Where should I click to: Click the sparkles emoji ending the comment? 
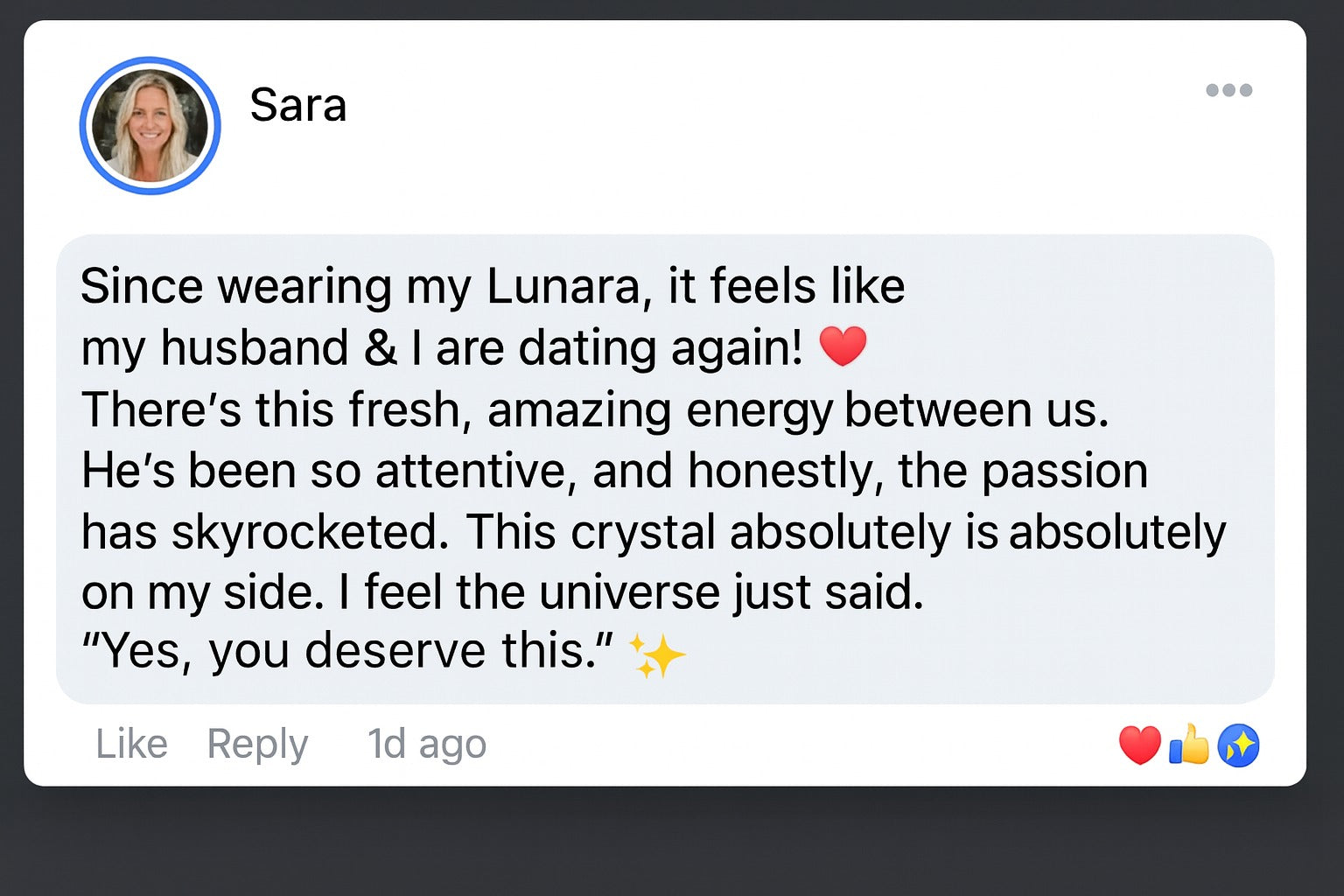tap(657, 655)
